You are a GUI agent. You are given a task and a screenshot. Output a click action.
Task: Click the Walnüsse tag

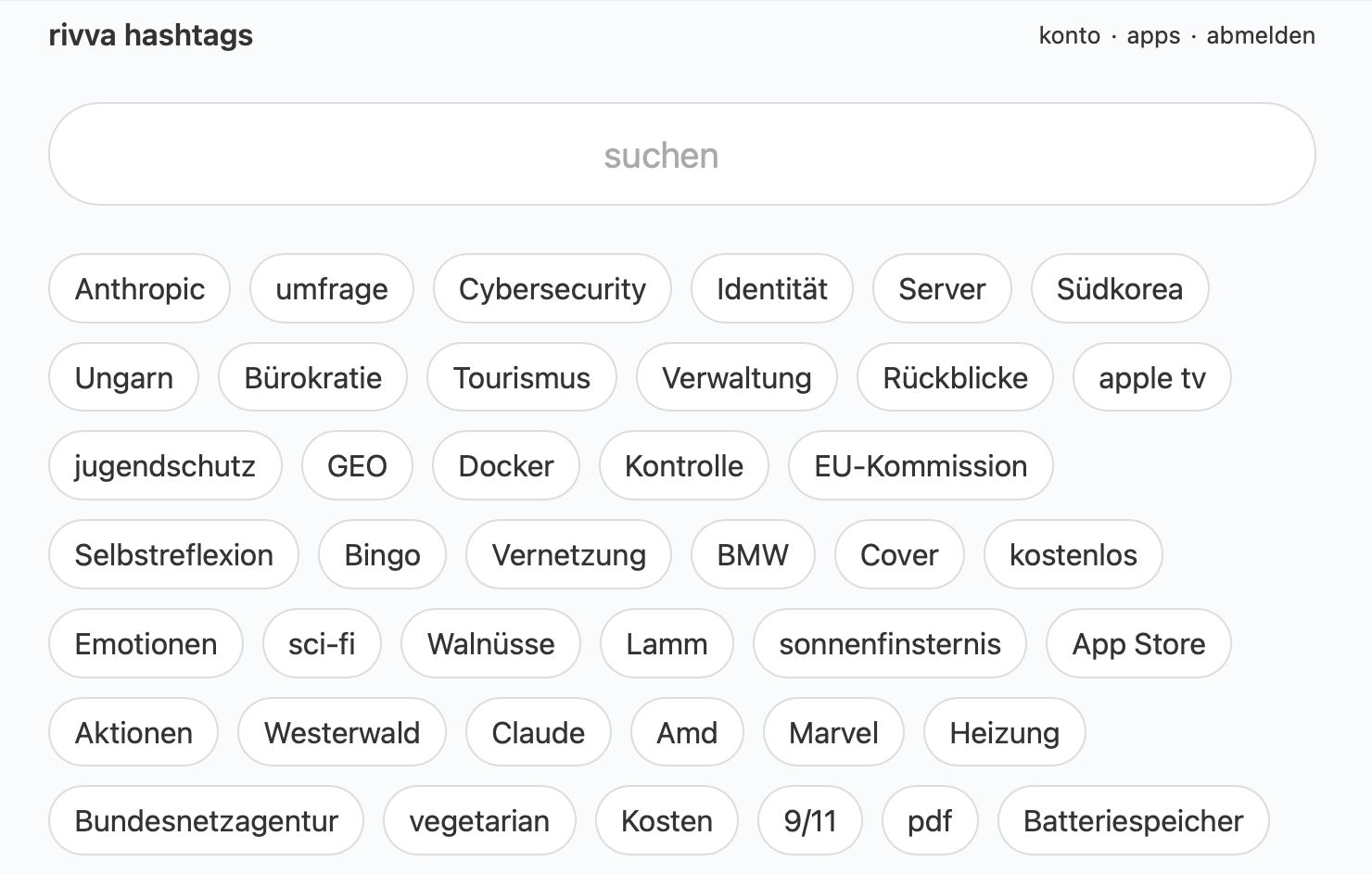(490, 643)
